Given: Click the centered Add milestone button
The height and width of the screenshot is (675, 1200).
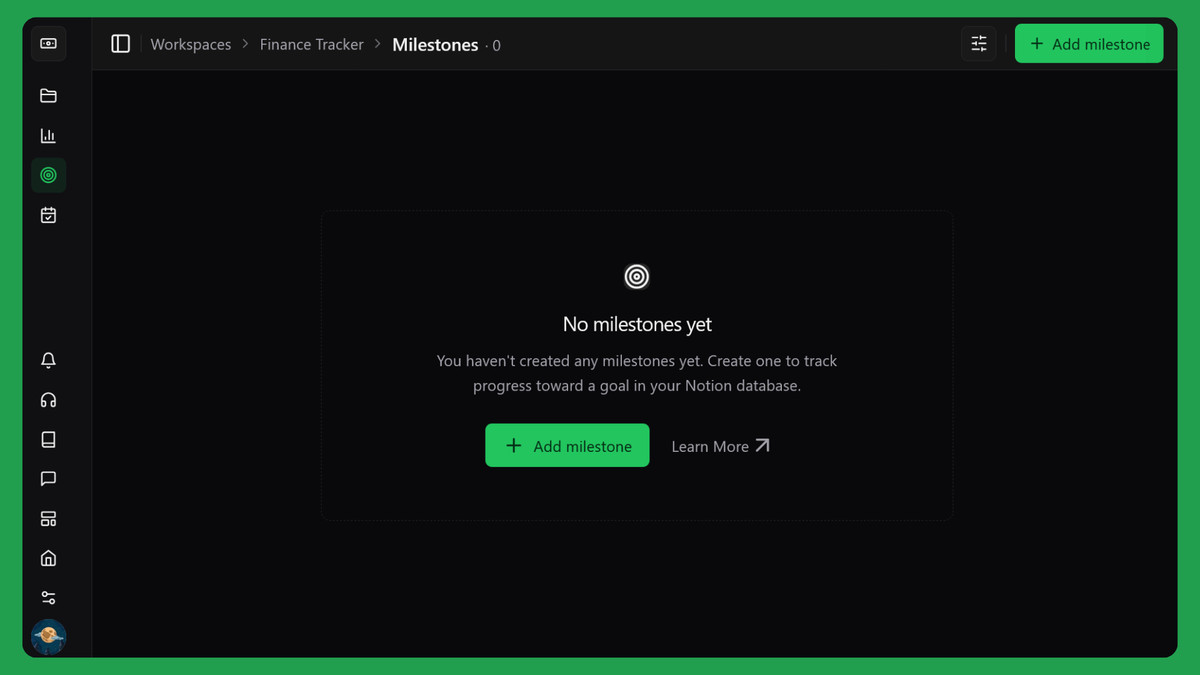Looking at the screenshot, I should [x=567, y=446].
